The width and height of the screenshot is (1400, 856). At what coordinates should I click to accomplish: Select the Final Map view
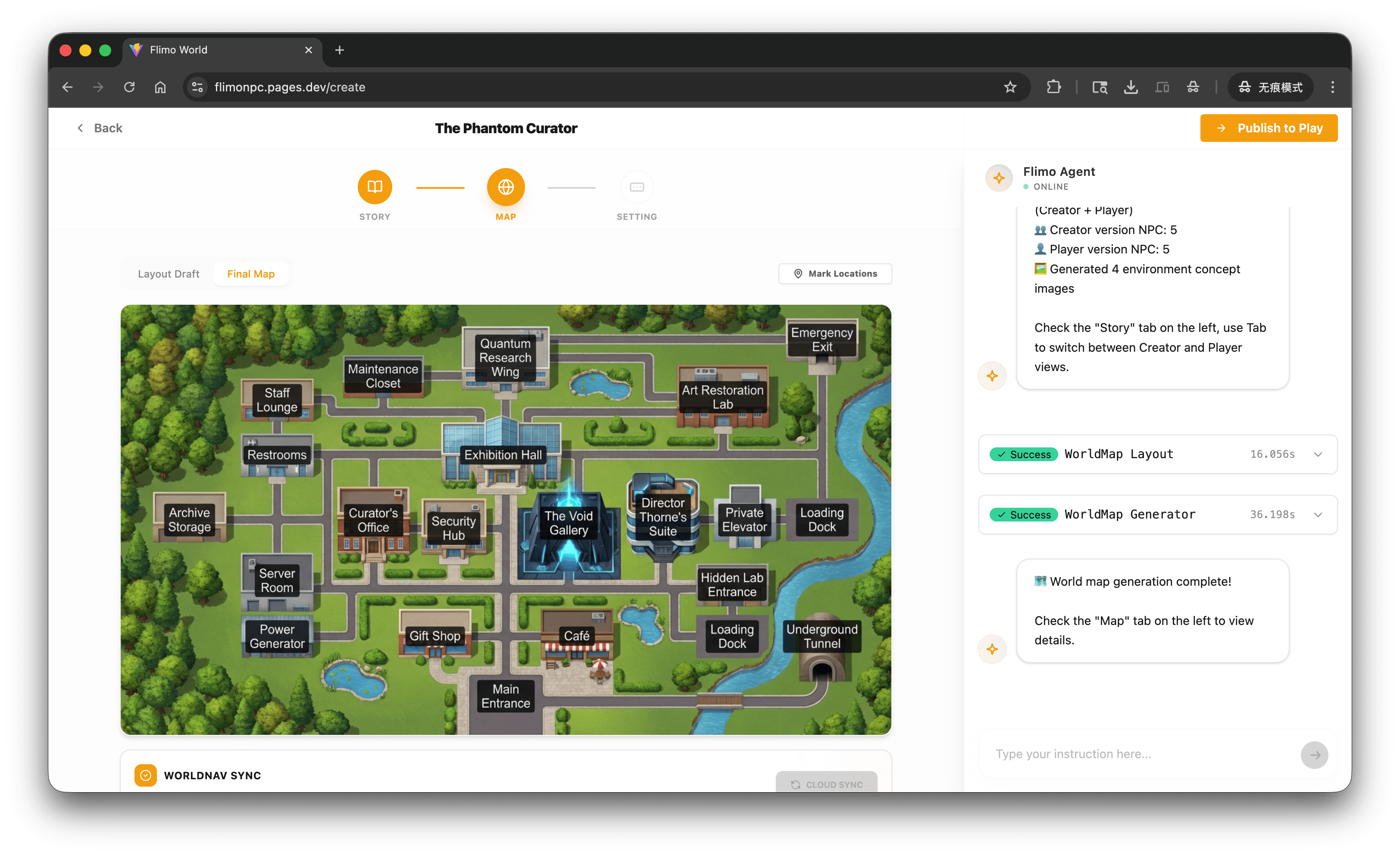coord(250,274)
